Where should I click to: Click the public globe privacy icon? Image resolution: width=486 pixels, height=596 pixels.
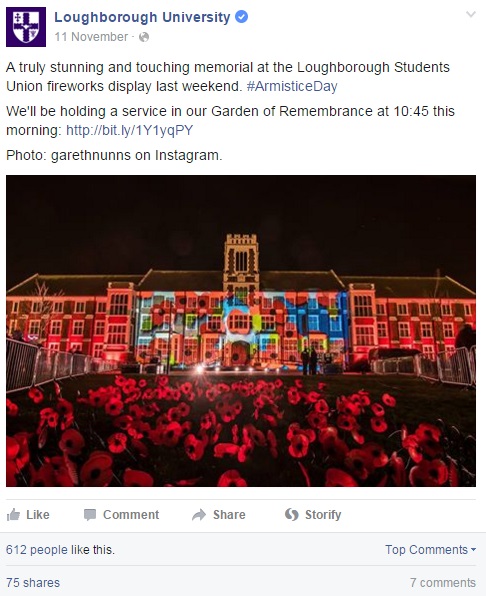click(x=144, y=37)
